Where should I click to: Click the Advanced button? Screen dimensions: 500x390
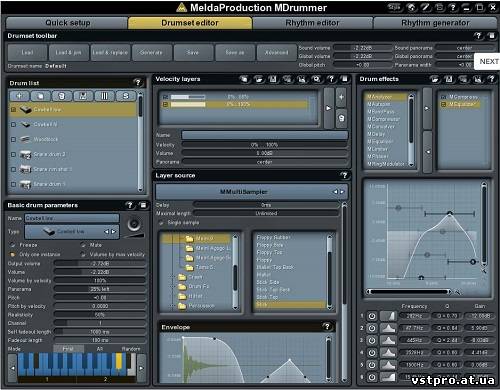point(276,52)
